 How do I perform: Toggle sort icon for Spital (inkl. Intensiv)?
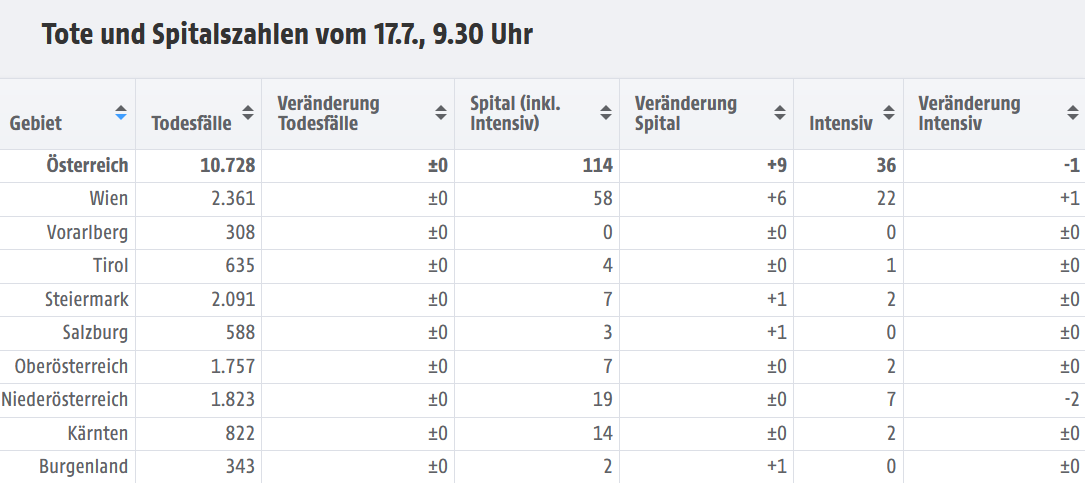(x=606, y=113)
